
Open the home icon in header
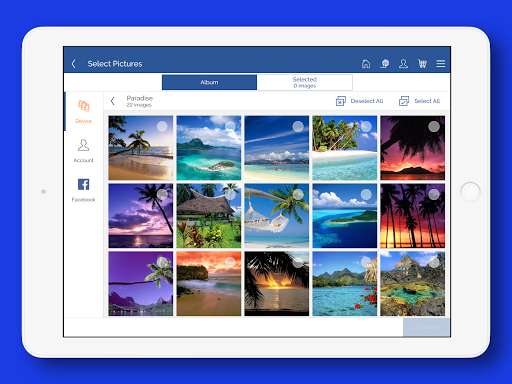[366, 64]
